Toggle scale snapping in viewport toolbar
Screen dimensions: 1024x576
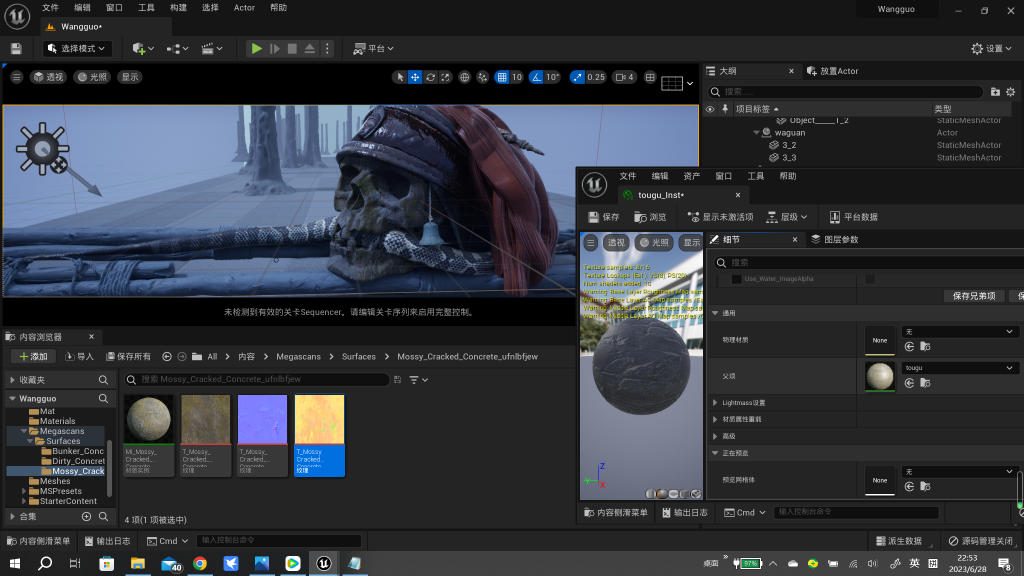coord(577,77)
